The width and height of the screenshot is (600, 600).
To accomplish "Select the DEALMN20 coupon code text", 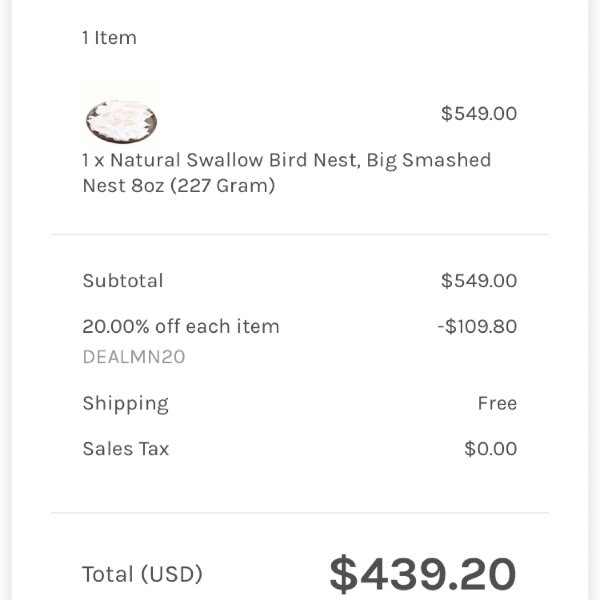I will (x=134, y=357).
